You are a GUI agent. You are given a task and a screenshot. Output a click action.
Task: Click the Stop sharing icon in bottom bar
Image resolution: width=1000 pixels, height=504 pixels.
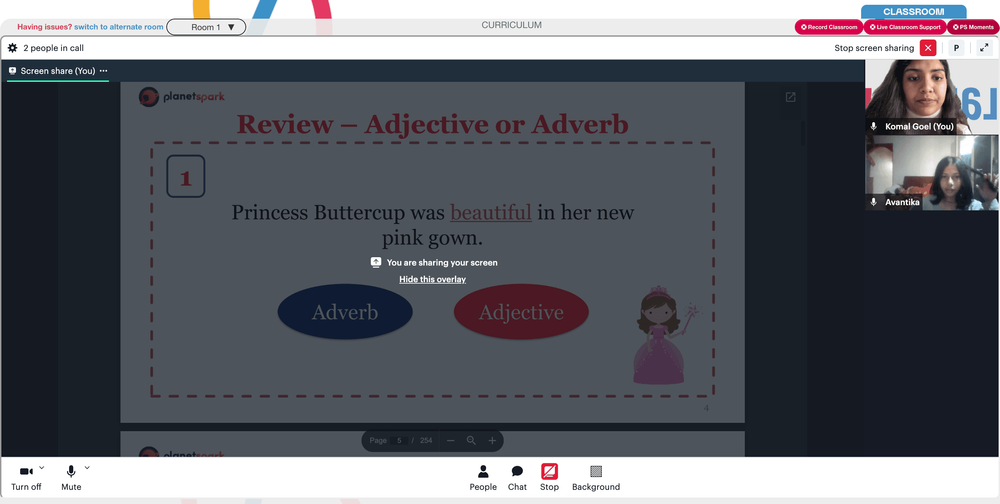tap(549, 471)
